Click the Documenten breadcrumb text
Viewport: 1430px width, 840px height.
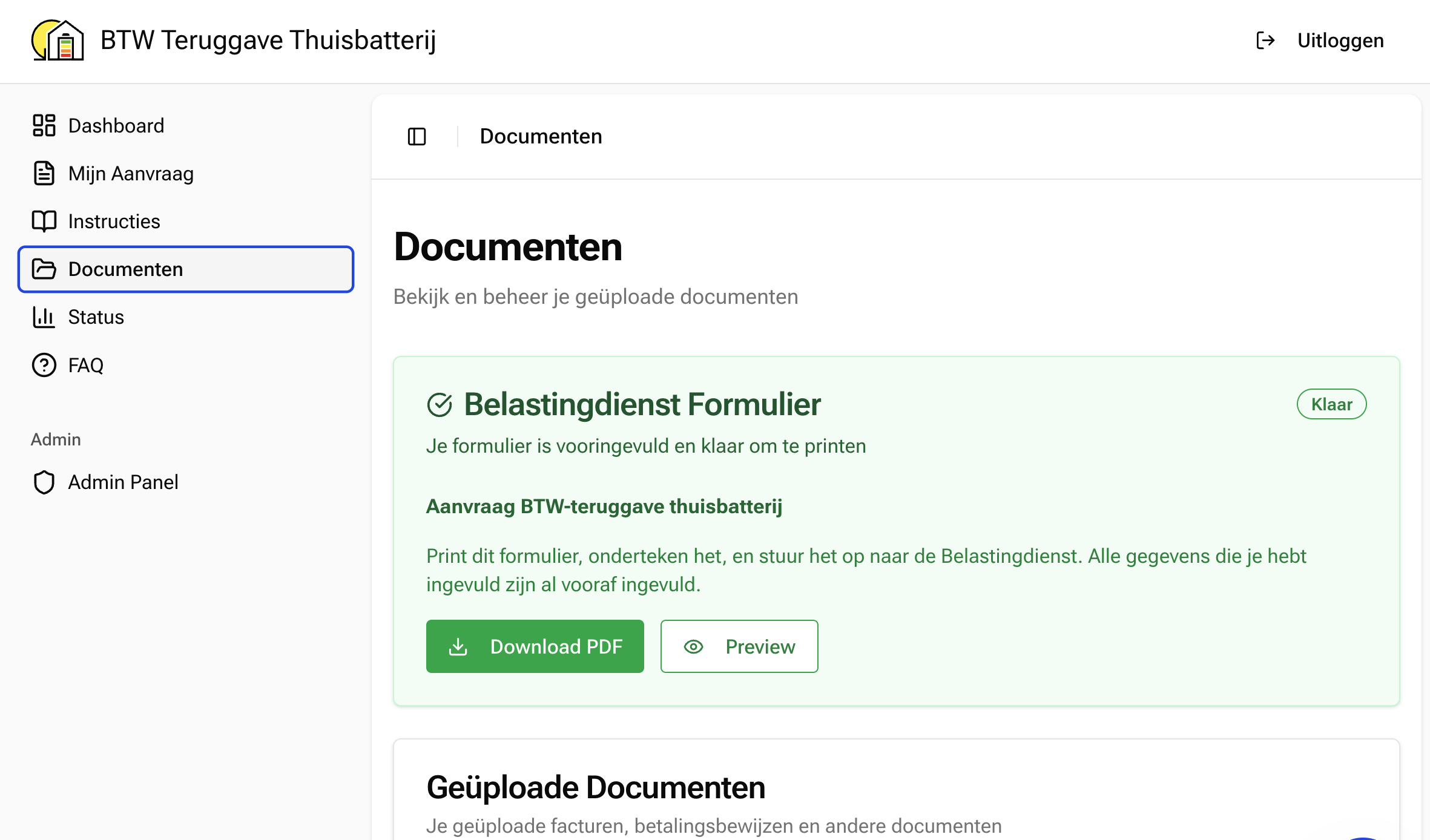click(x=541, y=136)
